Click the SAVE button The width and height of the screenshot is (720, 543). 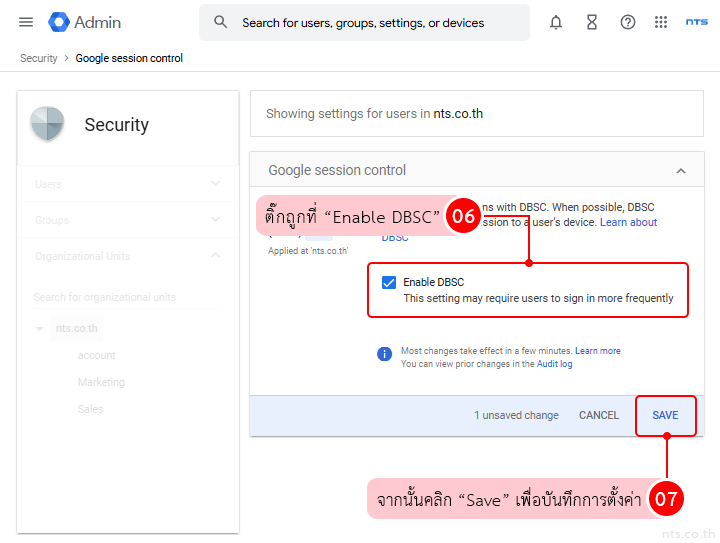coord(665,415)
